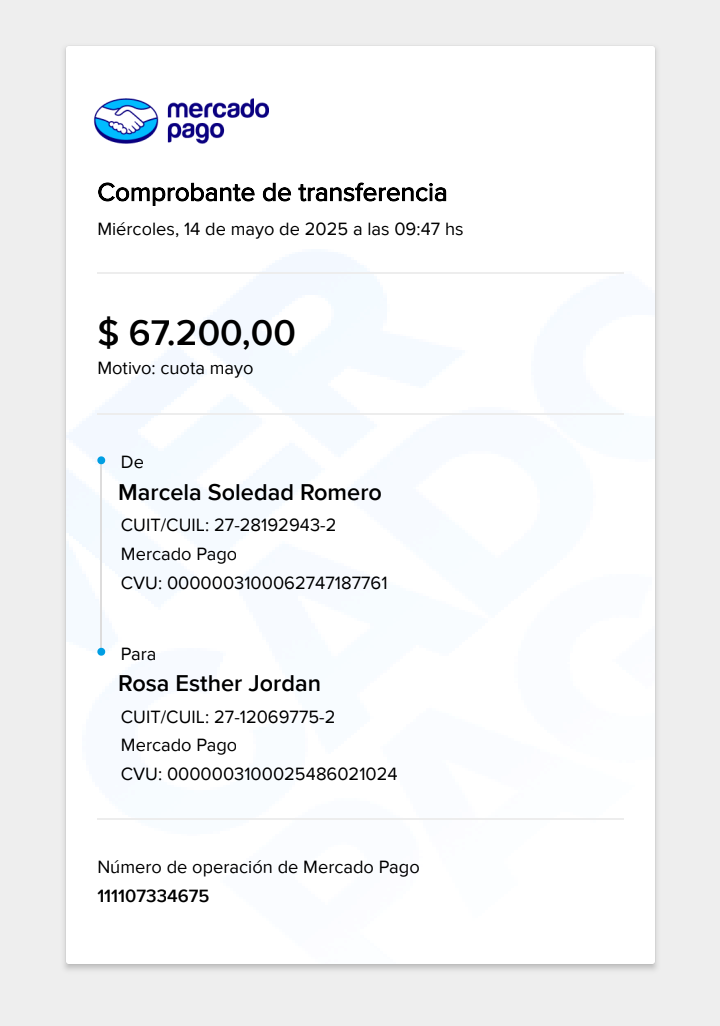Click the CUIT/CUIL 27-12069775-2 line
720x1026 pixels.
(x=227, y=717)
